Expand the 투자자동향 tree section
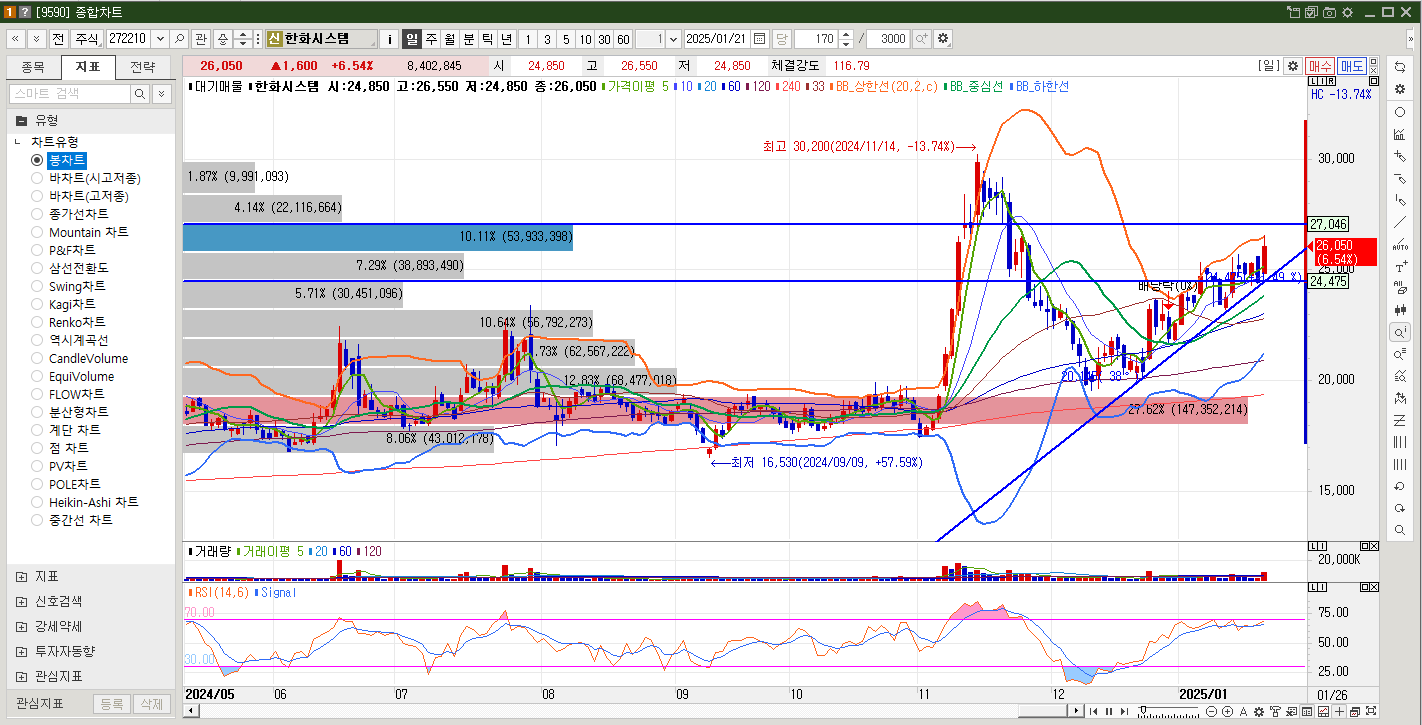This screenshot has width=1422, height=725. click(x=21, y=651)
